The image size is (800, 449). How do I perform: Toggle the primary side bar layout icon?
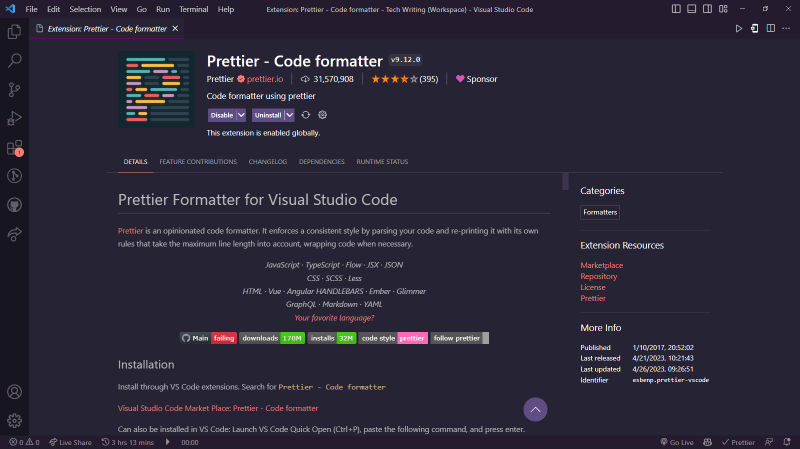(676, 9)
